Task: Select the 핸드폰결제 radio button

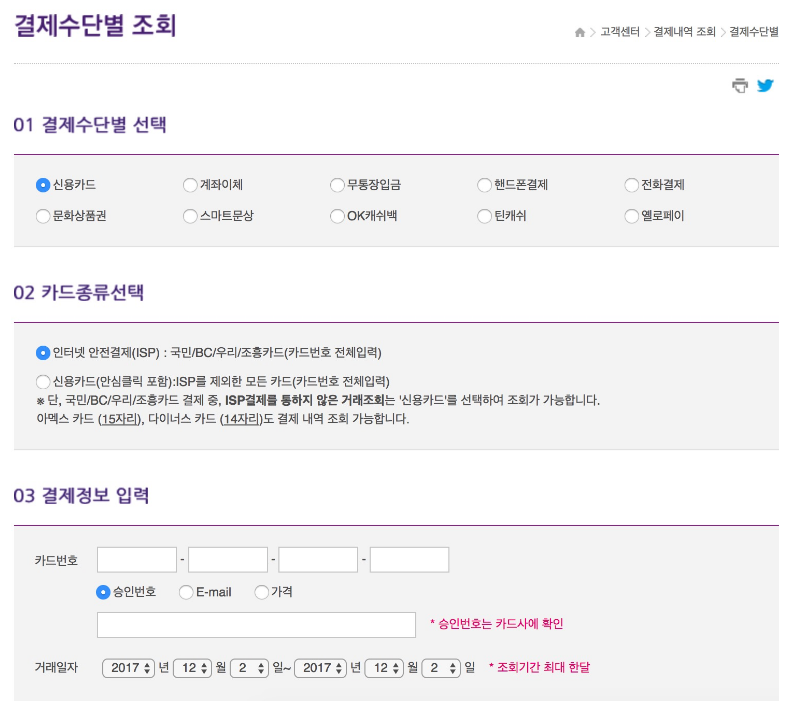Action: pos(484,185)
